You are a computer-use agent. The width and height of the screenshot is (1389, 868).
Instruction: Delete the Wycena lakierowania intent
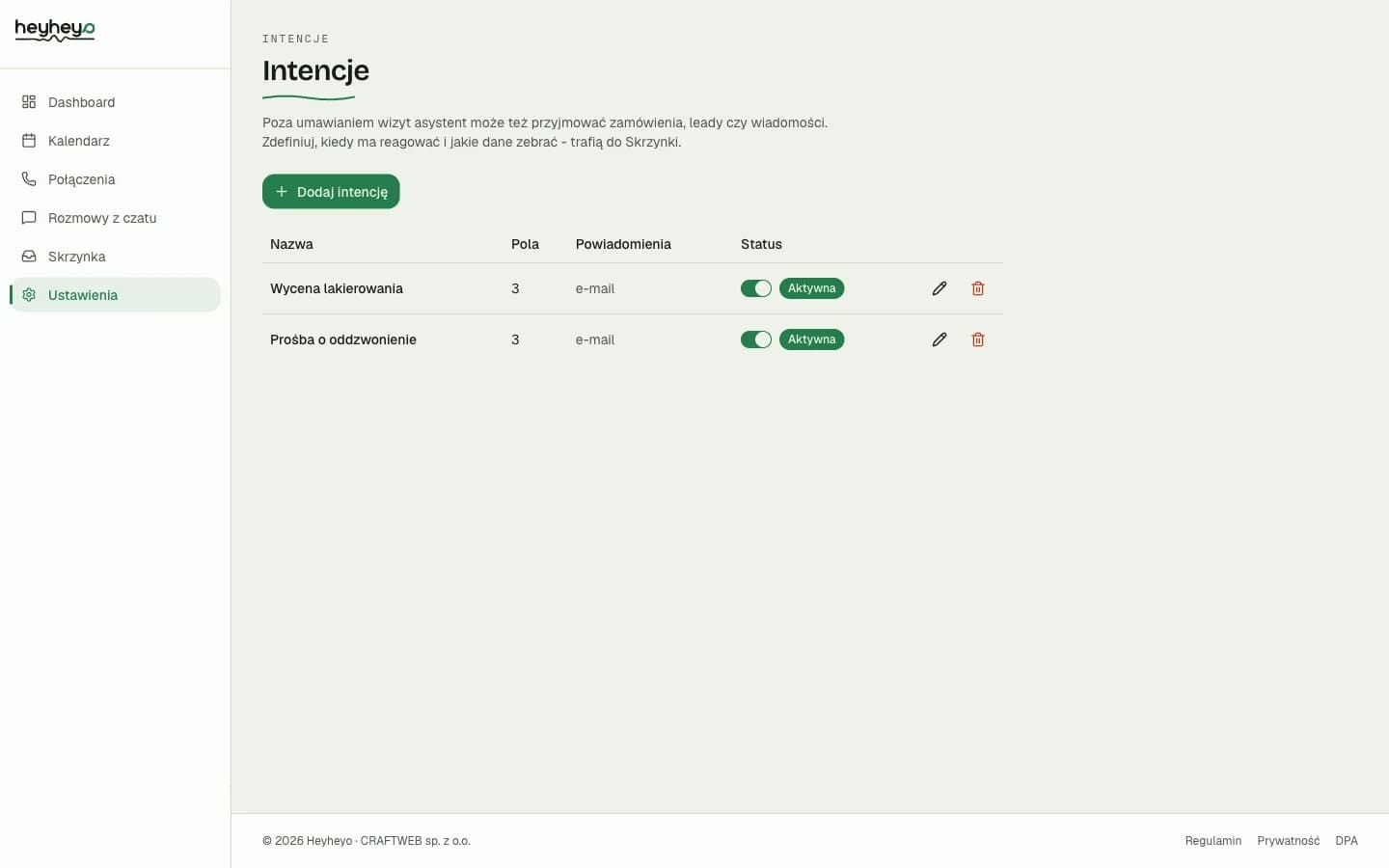coord(978,288)
